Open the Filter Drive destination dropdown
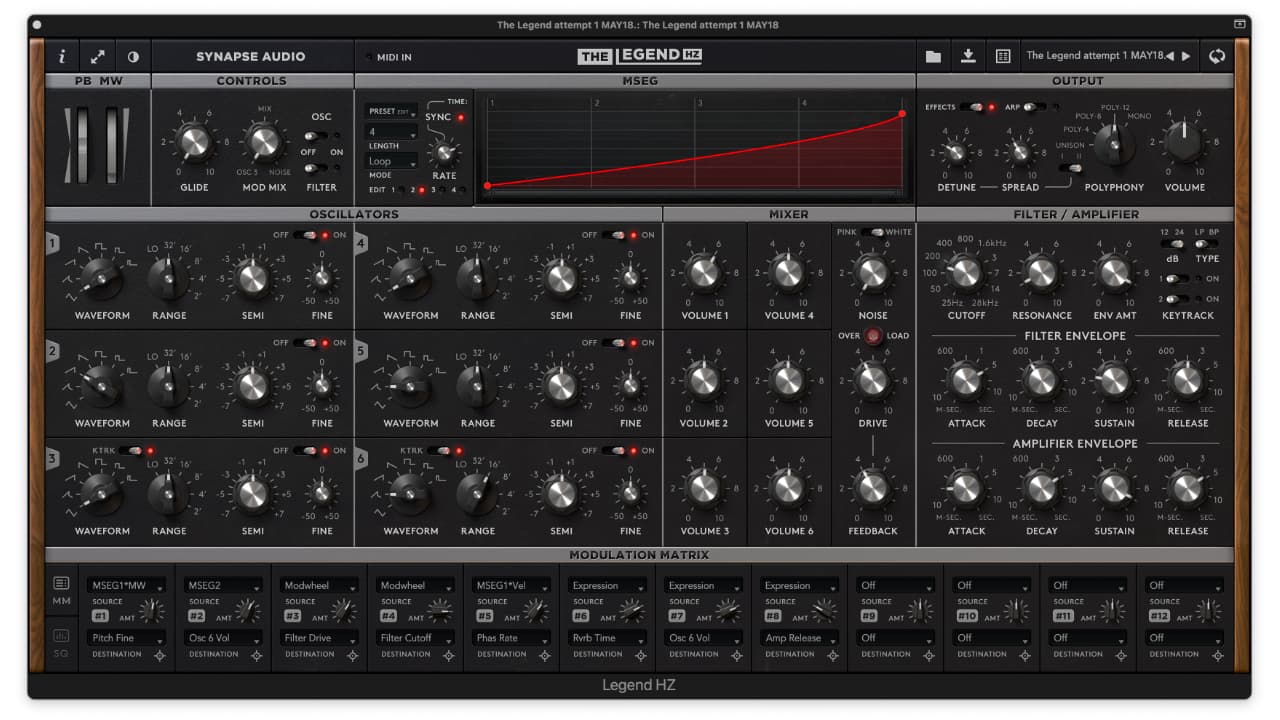 coord(318,638)
